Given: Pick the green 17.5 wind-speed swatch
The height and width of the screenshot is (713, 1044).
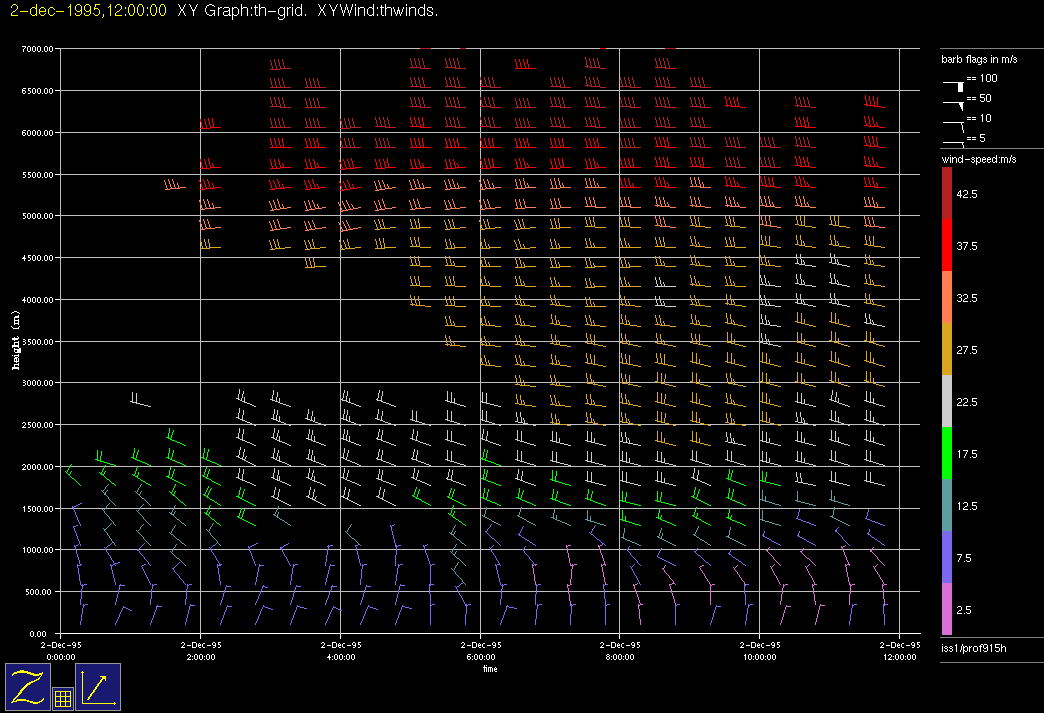Looking at the screenshot, I should click(x=947, y=454).
